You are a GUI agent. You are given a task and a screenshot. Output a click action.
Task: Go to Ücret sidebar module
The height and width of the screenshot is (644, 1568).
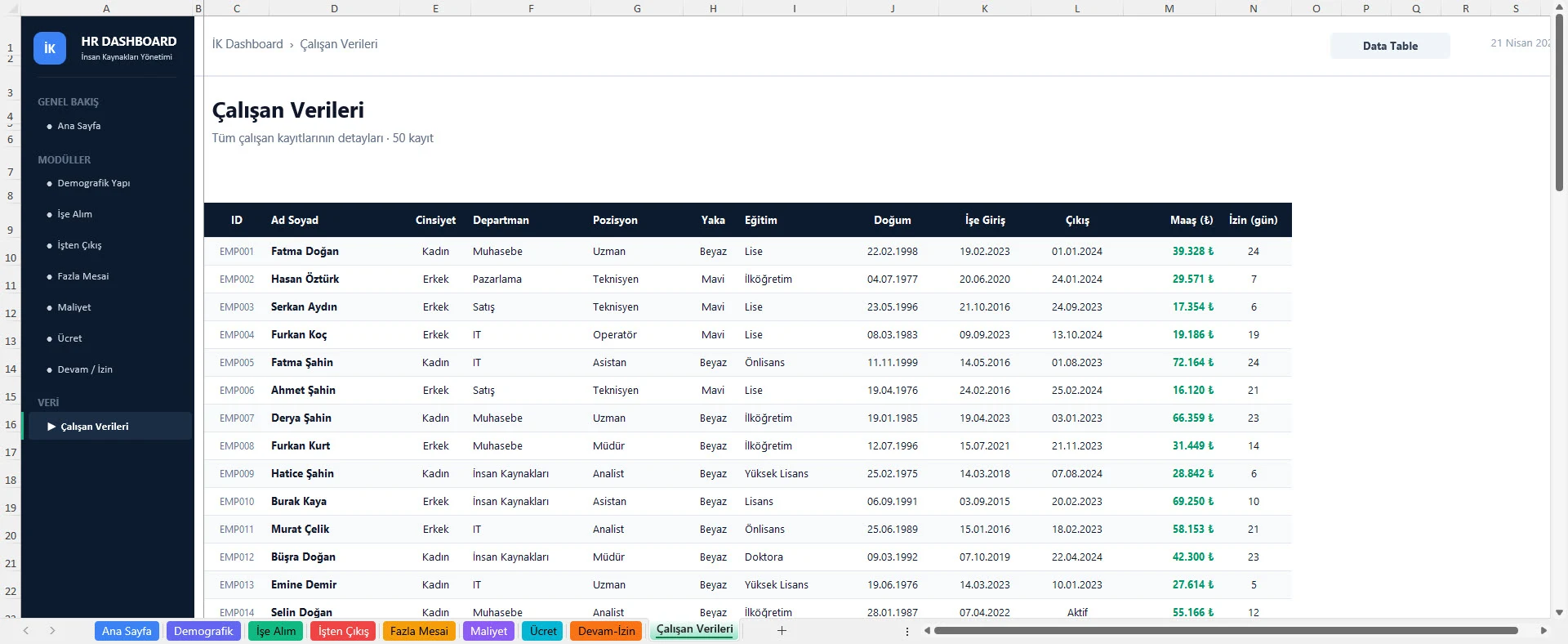(69, 338)
